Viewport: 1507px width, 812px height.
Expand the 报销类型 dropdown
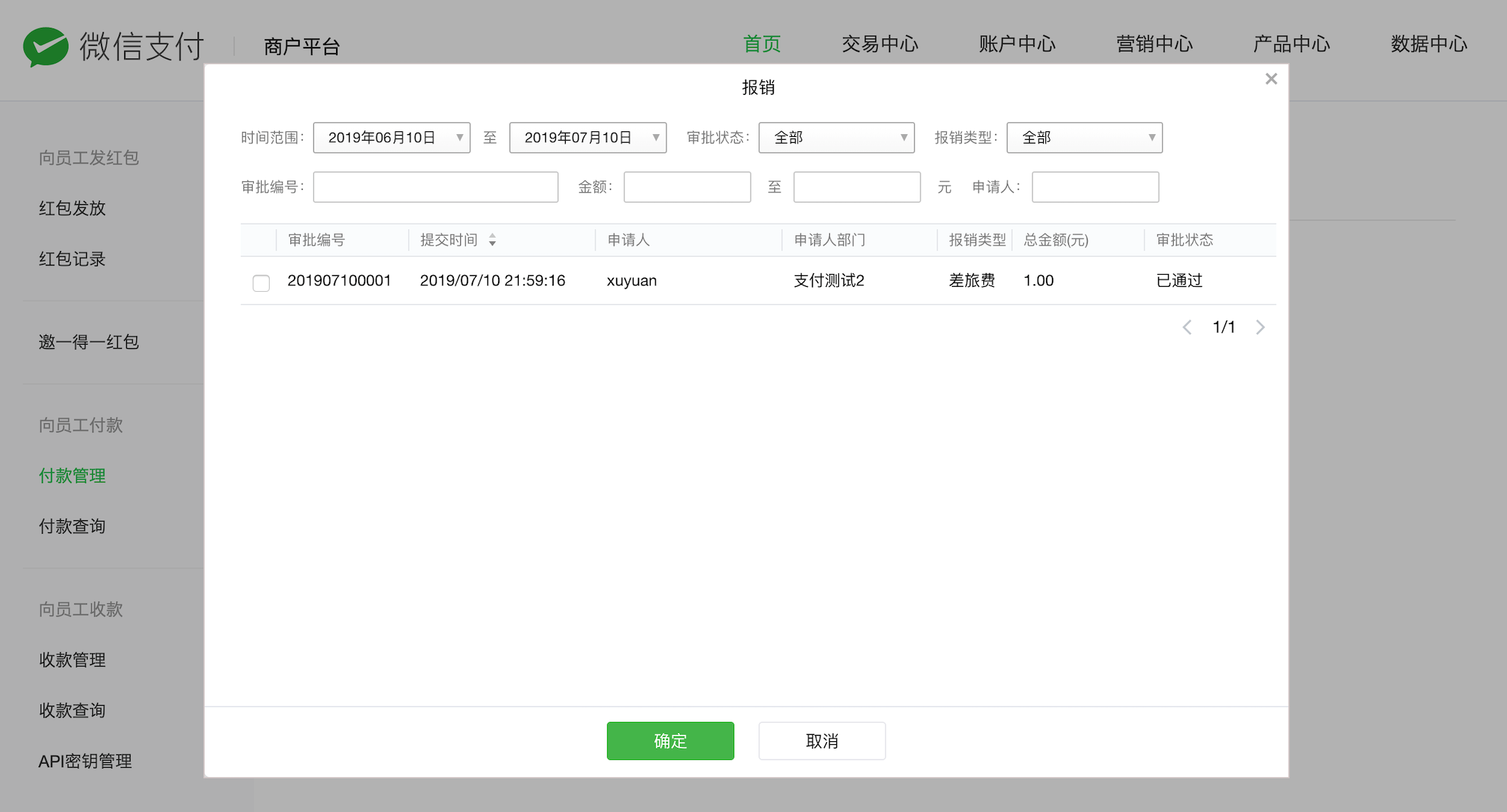[x=1085, y=138]
